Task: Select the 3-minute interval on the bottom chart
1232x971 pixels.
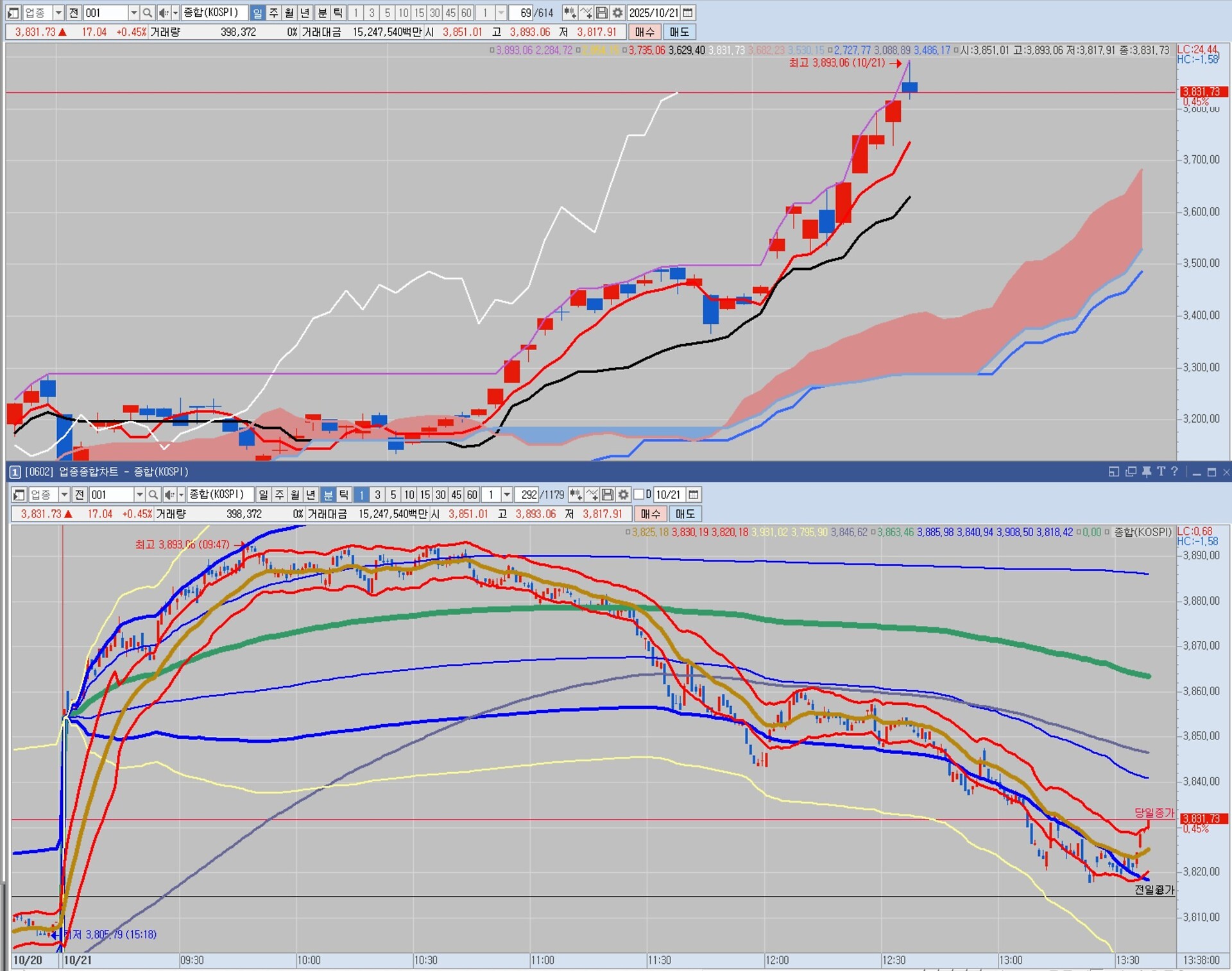Action: point(377,494)
